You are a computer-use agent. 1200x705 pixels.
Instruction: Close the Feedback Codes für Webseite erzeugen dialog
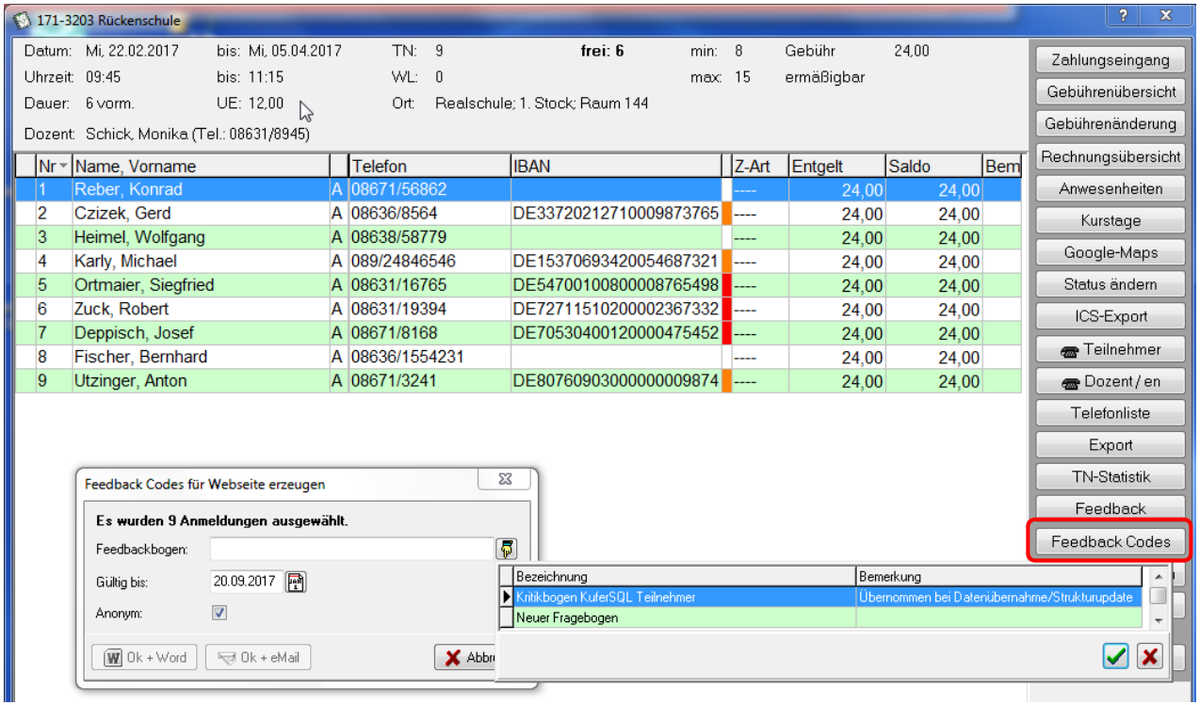point(507,481)
